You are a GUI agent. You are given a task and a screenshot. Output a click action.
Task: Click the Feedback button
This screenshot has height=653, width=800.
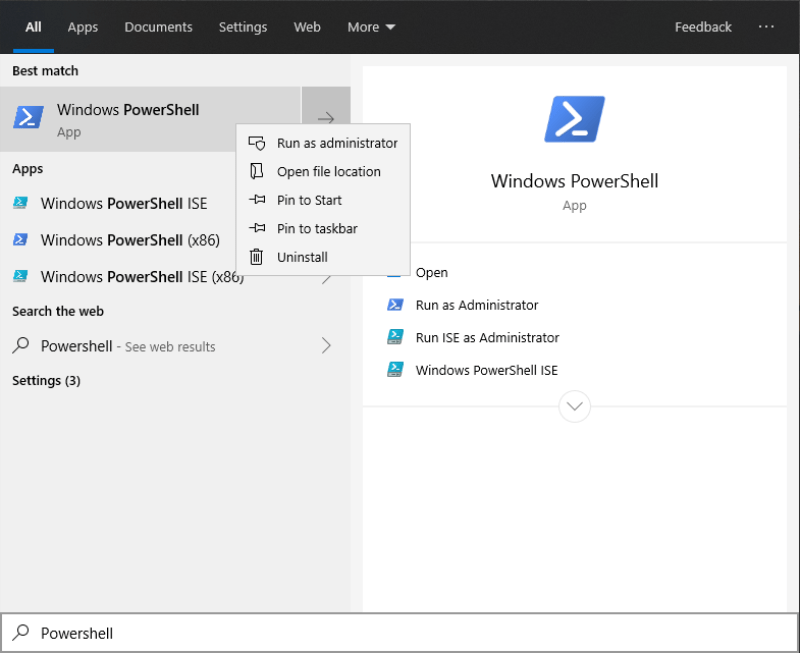(703, 27)
